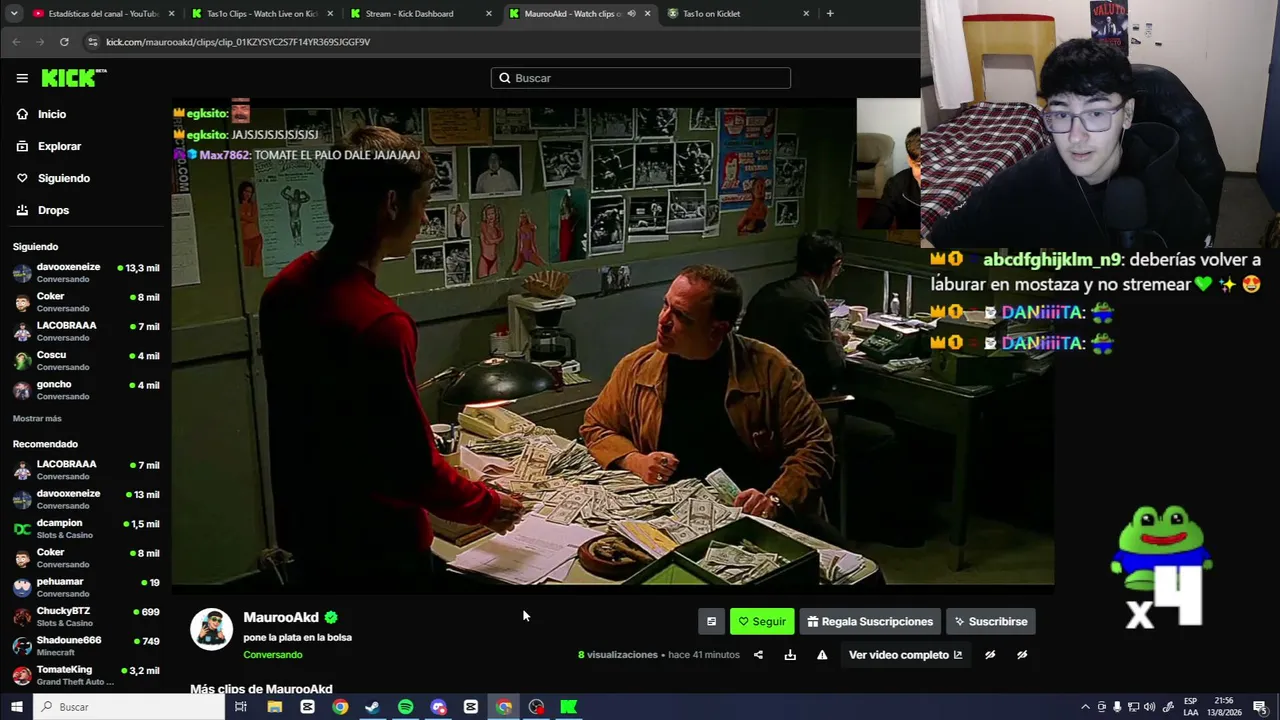Click the Windows taskbar search box
This screenshot has width=1280, height=720.
[129, 707]
